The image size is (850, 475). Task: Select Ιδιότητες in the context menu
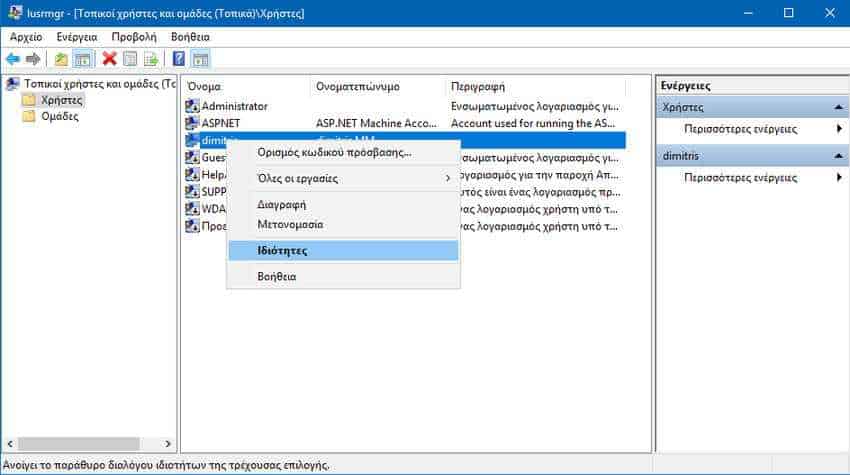point(343,251)
